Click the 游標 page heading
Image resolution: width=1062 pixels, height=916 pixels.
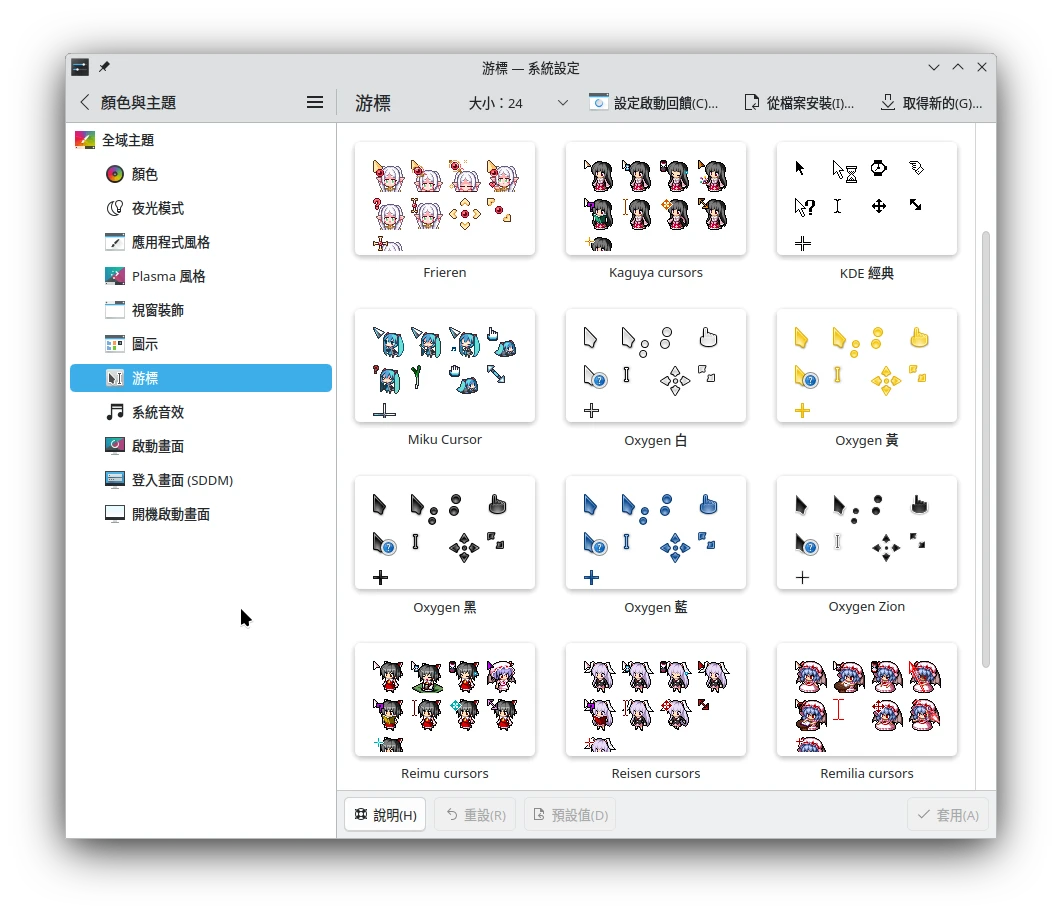coord(373,103)
